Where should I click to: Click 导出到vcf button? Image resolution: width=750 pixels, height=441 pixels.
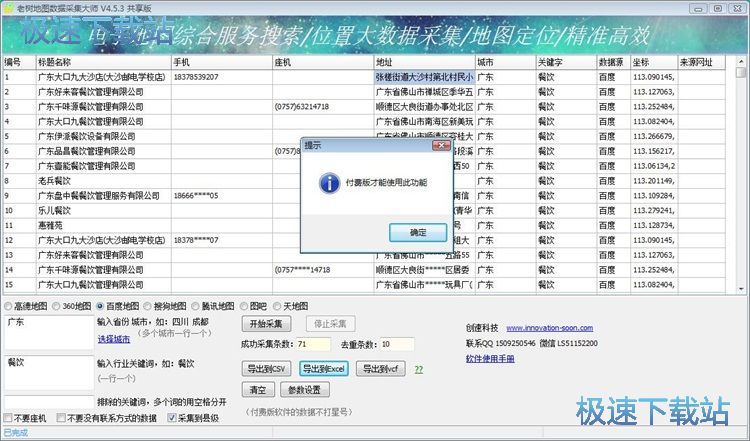coord(381,369)
